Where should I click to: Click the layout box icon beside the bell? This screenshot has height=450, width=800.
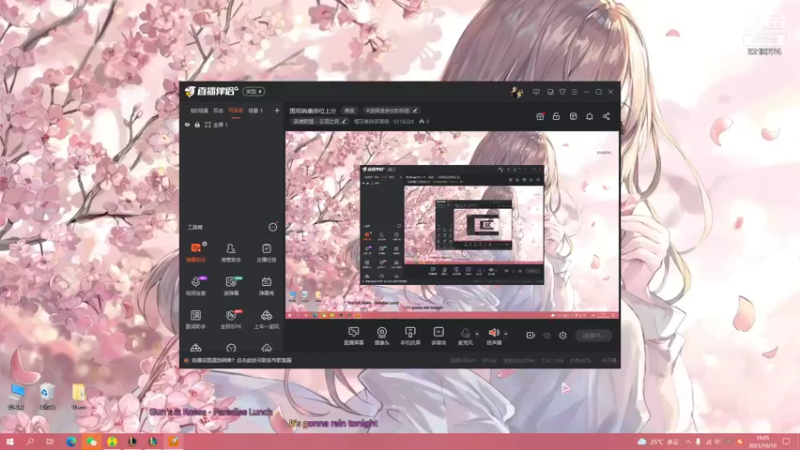573,116
